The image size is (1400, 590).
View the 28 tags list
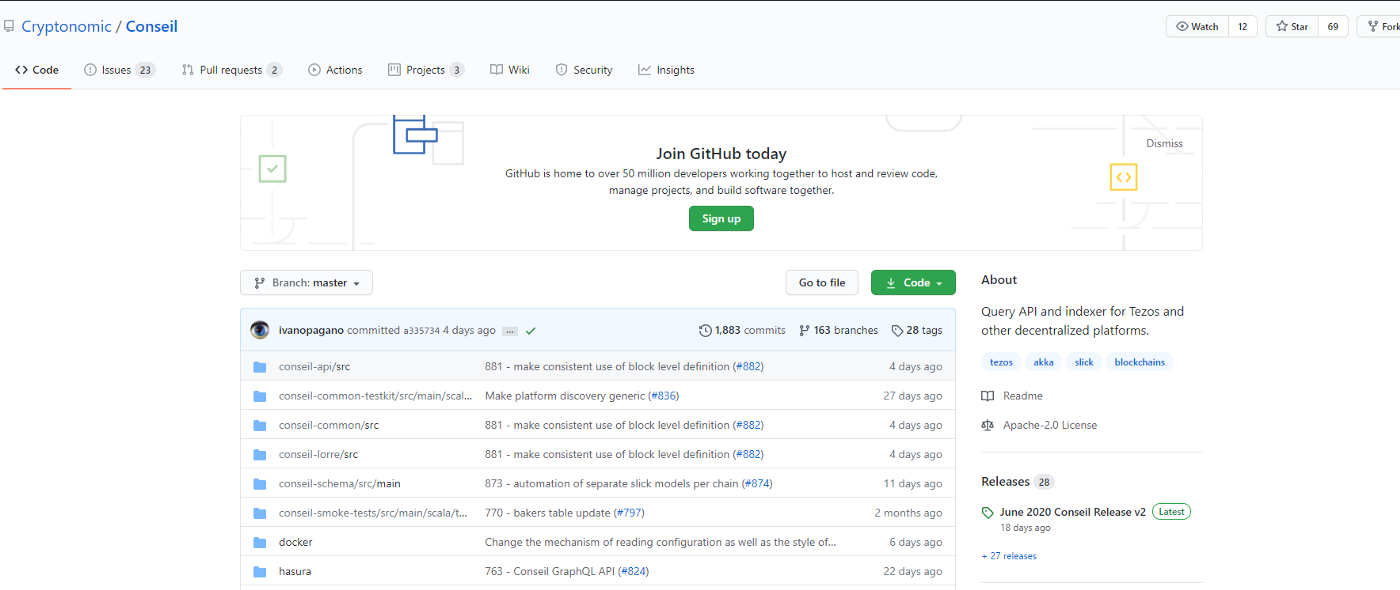pyautogui.click(x=917, y=331)
